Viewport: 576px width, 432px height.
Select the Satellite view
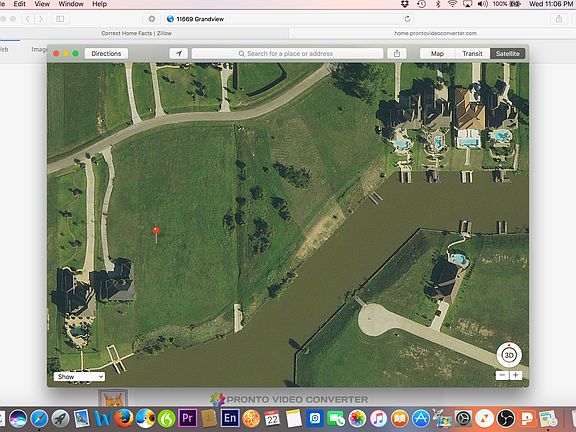[507, 54]
